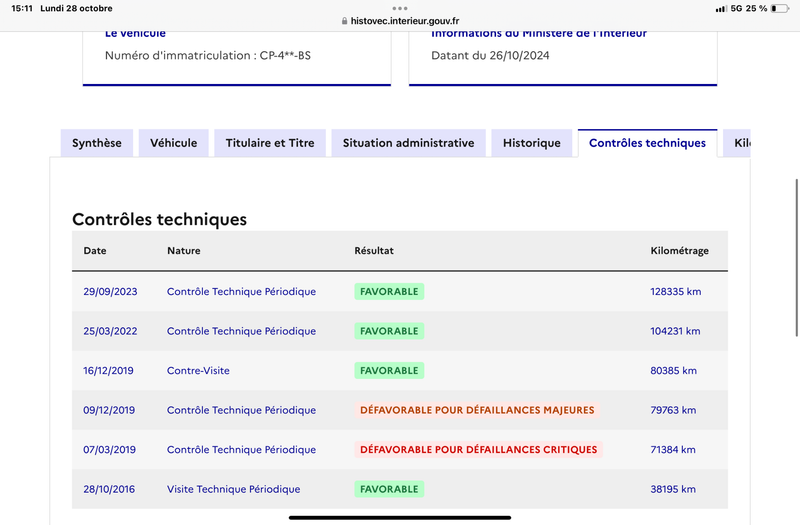
Task: Click Visite Technique Périodique entry
Action: point(233,489)
